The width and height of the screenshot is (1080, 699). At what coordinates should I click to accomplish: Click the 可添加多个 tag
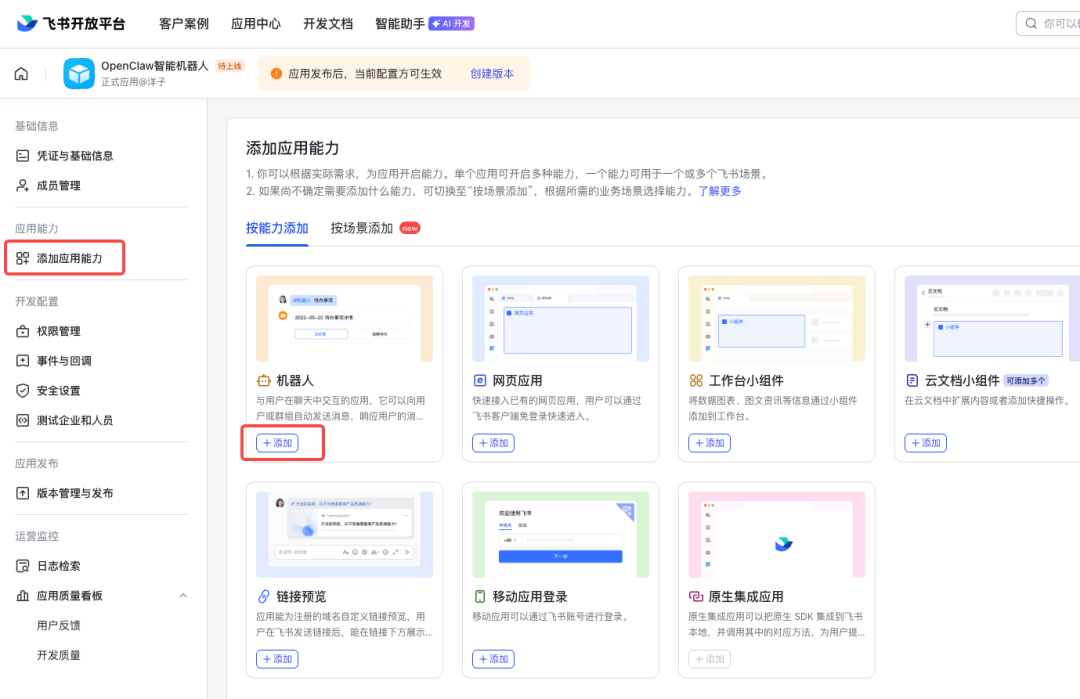[x=1026, y=381]
